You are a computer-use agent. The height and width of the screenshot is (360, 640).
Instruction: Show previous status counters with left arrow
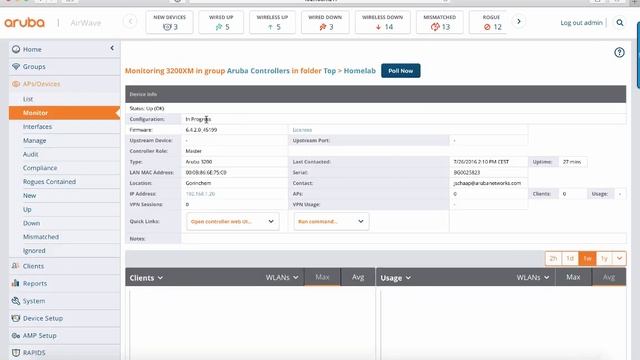[x=130, y=22]
